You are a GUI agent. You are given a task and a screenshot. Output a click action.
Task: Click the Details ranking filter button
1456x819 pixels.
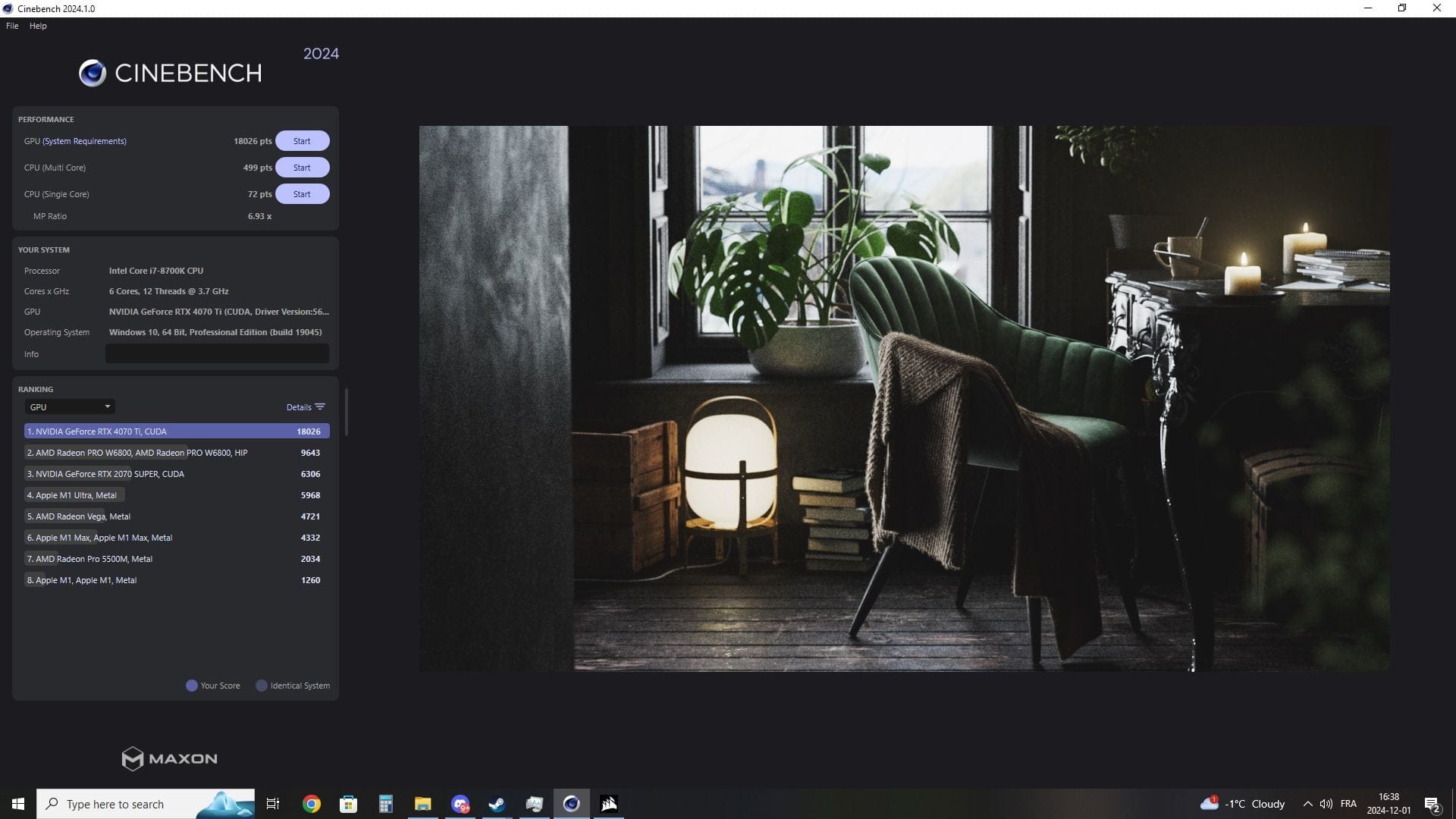pos(306,407)
